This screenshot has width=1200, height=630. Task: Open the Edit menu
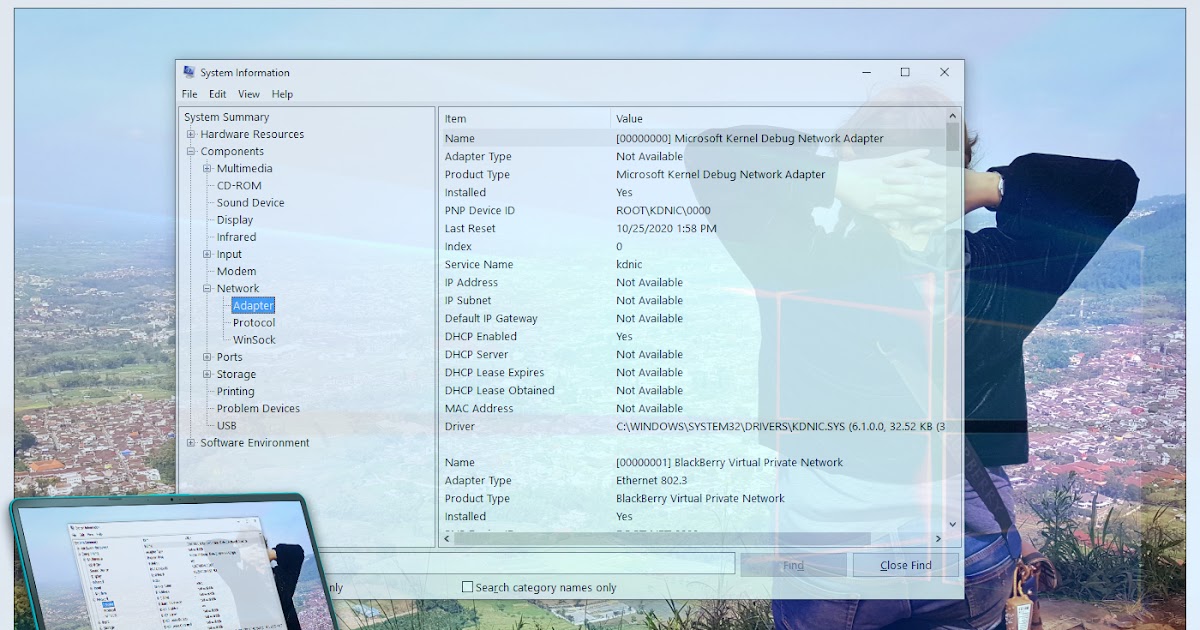[217, 94]
